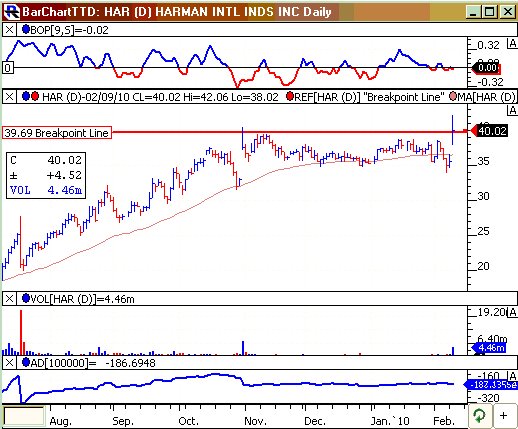518x429 pixels.
Task: Click the 0.00 BOP value marker
Action: point(487,68)
